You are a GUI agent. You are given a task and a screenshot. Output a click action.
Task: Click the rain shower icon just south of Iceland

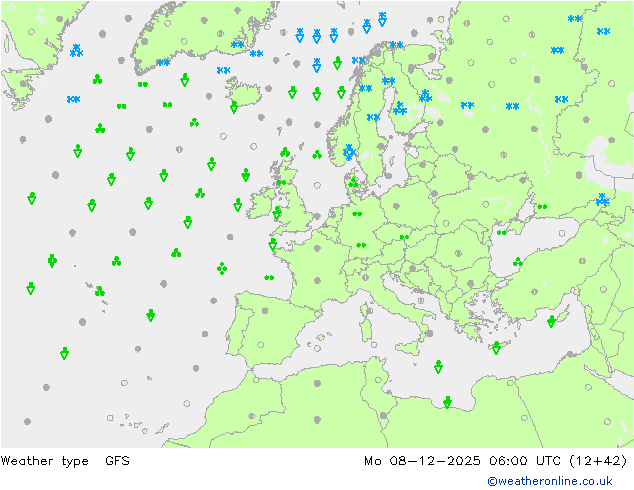(234, 106)
